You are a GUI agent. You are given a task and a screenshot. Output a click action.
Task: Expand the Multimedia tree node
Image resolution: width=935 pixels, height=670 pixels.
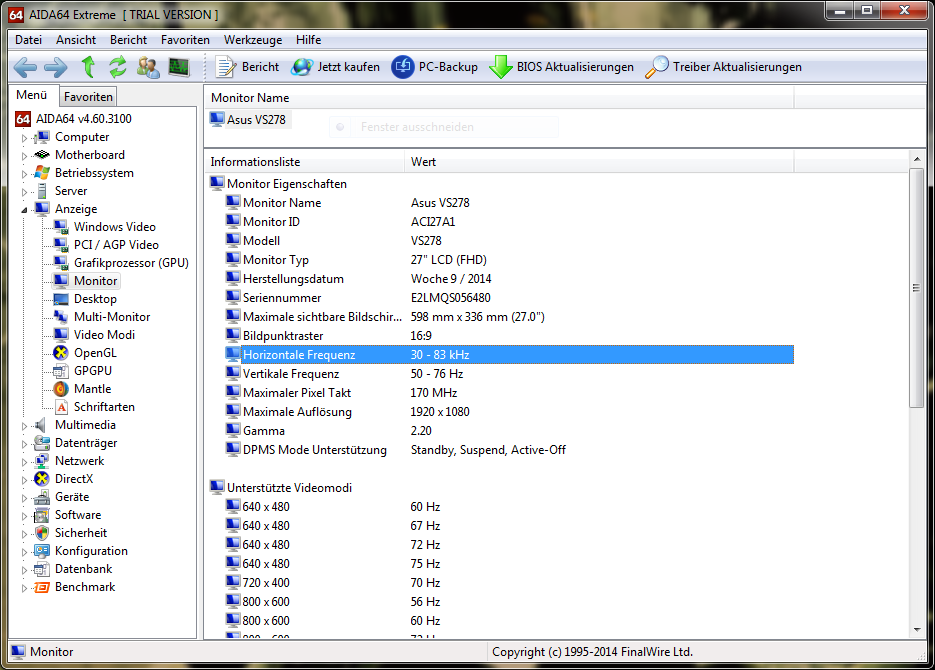[24, 426]
